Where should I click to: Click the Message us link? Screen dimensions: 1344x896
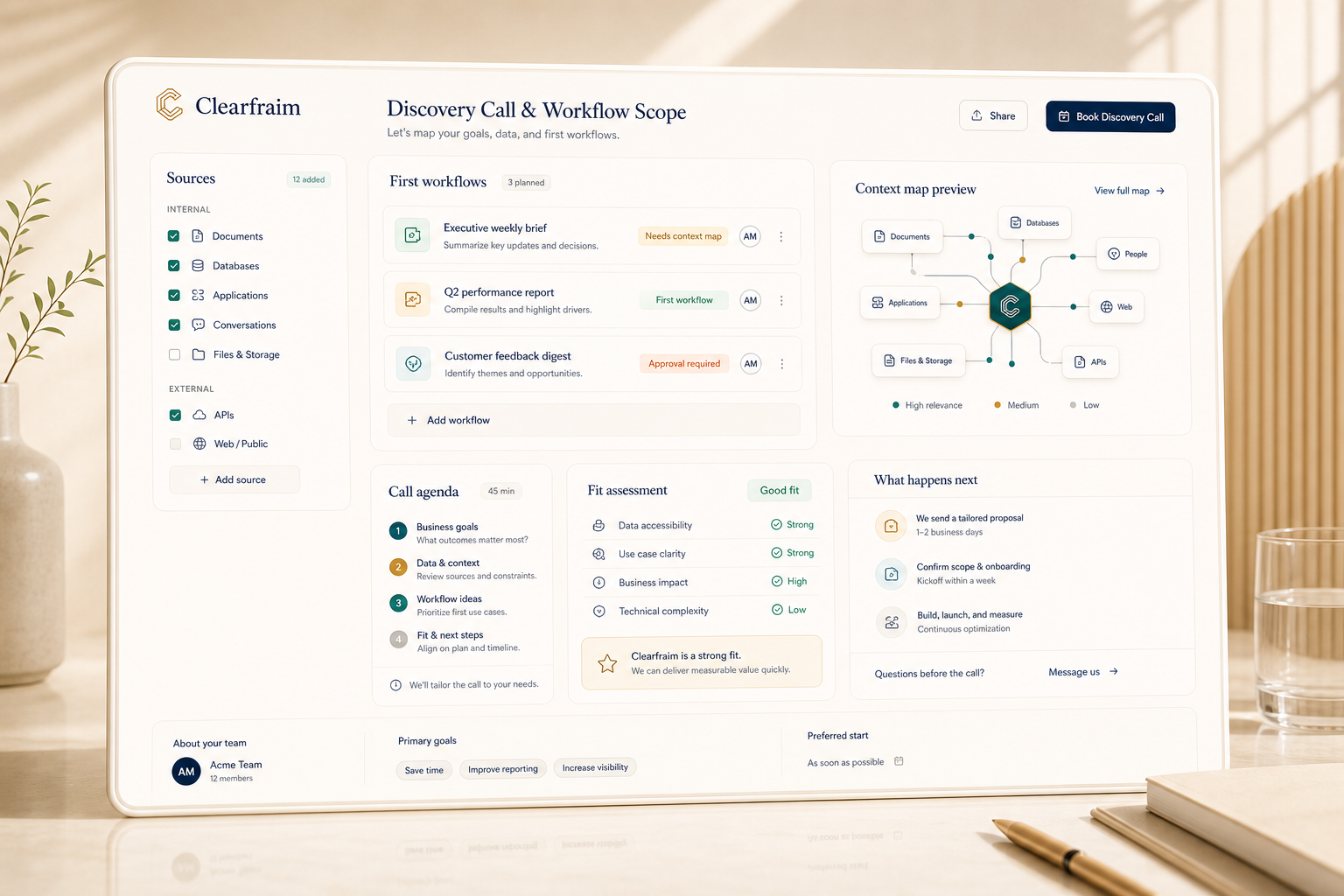pos(1083,672)
